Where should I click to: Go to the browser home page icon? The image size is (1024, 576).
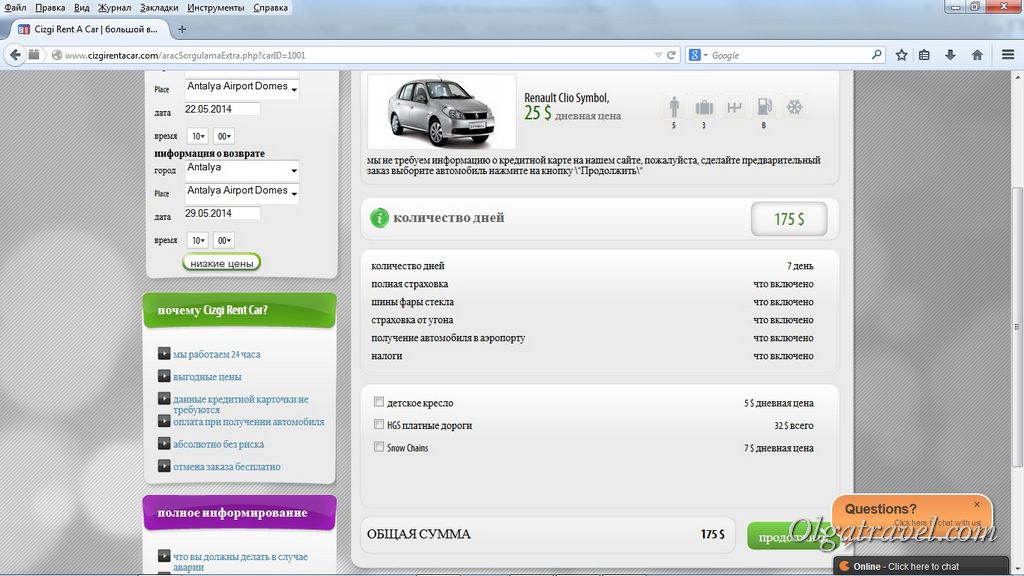(x=977, y=55)
